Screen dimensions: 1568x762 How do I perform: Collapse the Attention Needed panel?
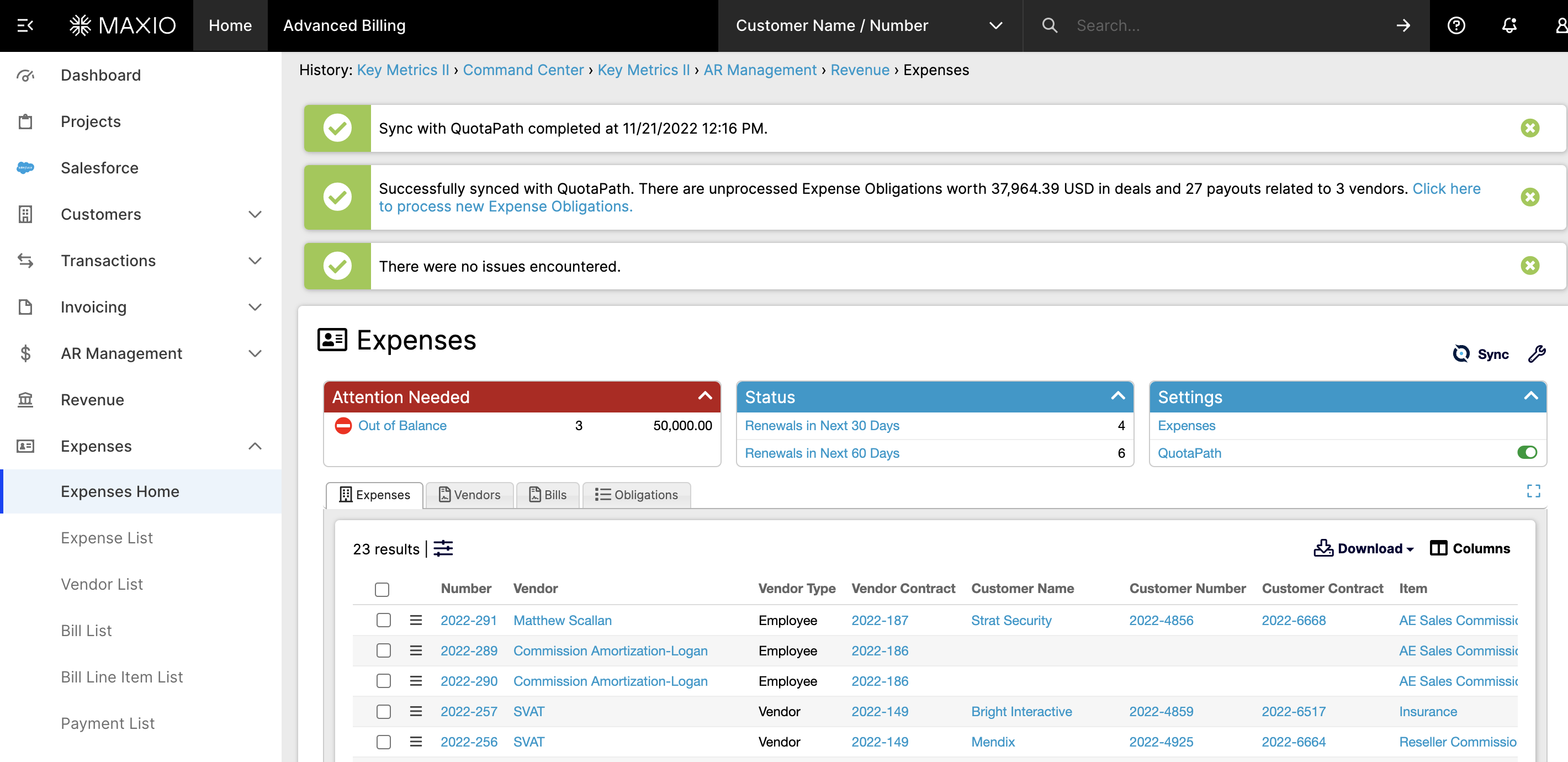tap(704, 396)
